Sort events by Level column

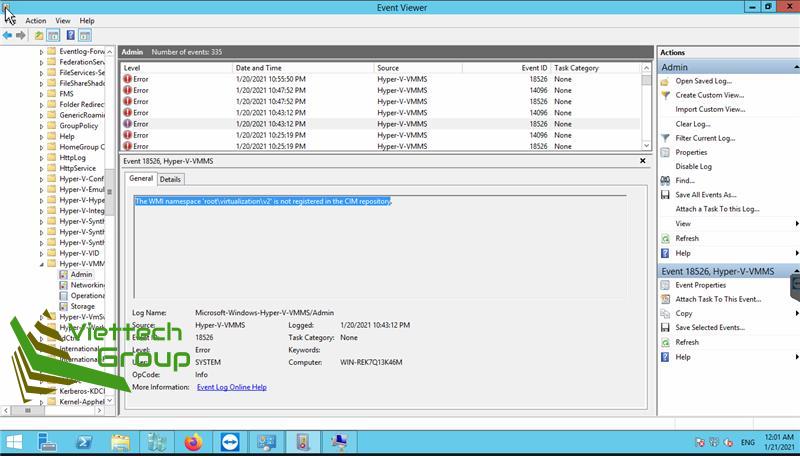coord(177,68)
